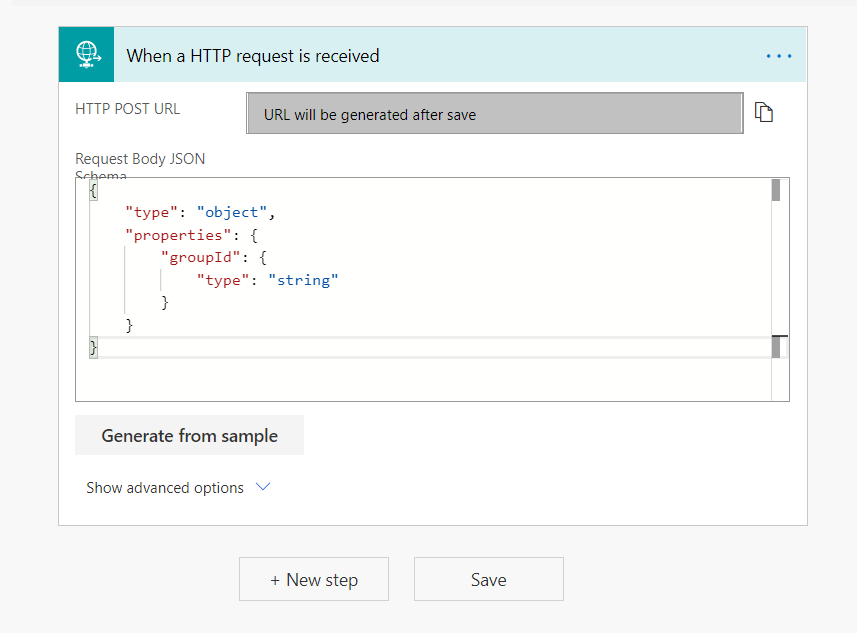Screen dimensions: 857x633
Task: Add a new step to the flow
Action: (x=313, y=579)
